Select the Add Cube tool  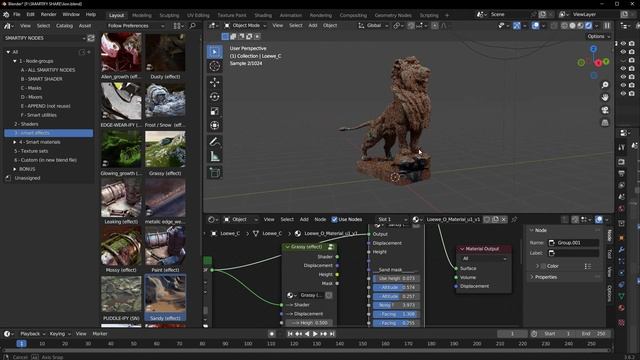point(215,172)
